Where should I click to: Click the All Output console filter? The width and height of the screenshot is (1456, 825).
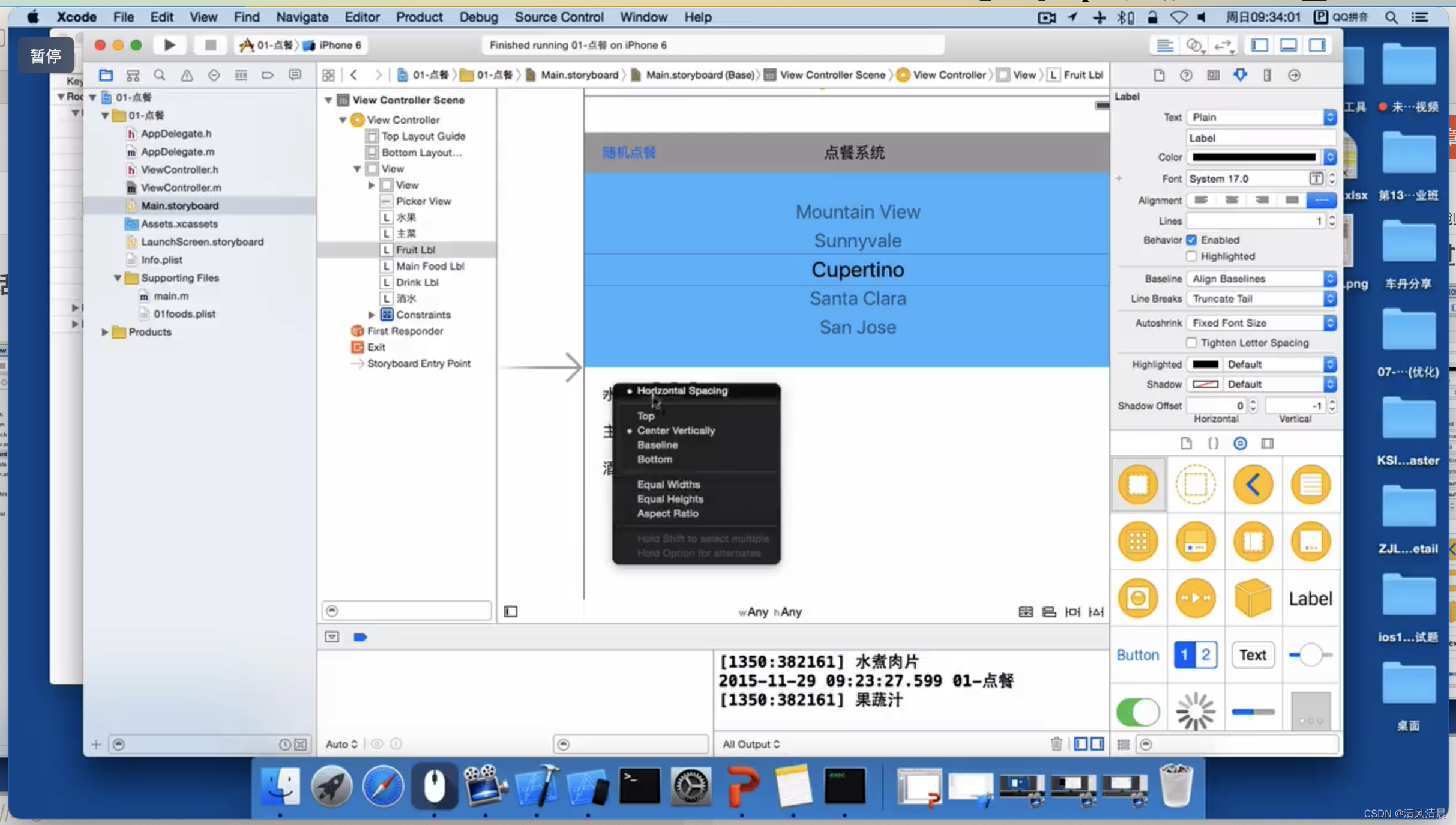(x=750, y=744)
